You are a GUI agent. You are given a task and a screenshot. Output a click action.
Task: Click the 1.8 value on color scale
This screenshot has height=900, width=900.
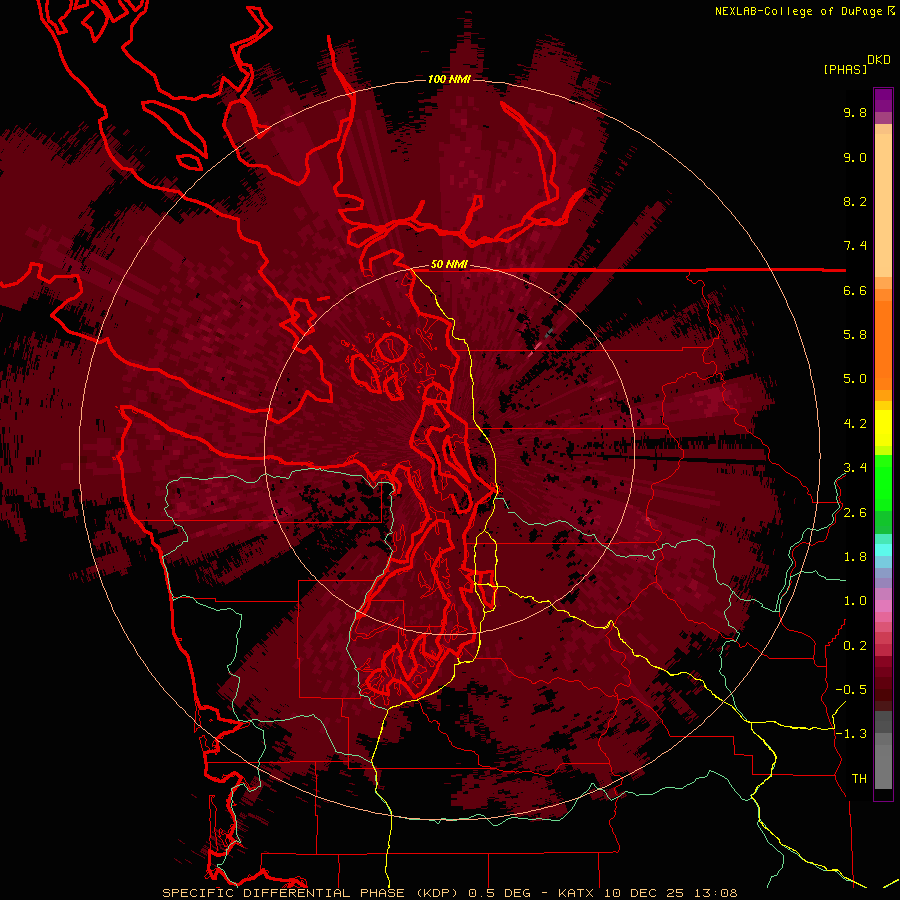[x=855, y=557]
